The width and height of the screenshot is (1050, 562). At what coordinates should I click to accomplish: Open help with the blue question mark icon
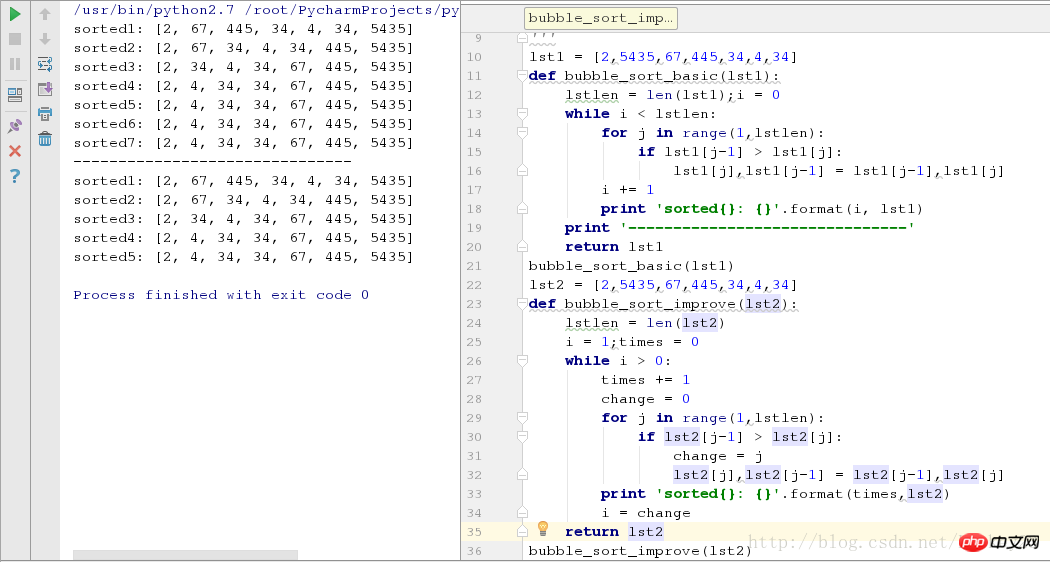pyautogui.click(x=15, y=176)
